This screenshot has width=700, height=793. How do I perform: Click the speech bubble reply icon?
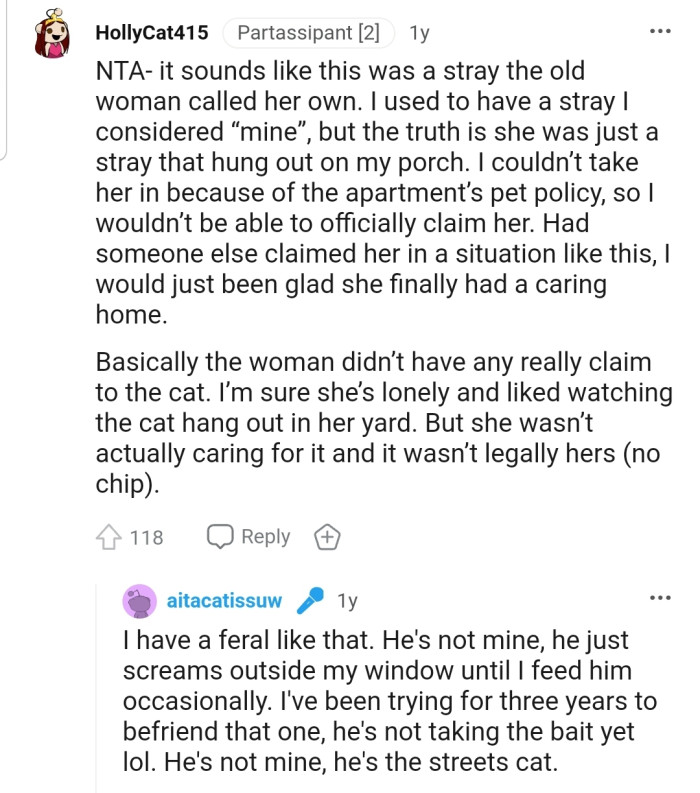pos(219,537)
